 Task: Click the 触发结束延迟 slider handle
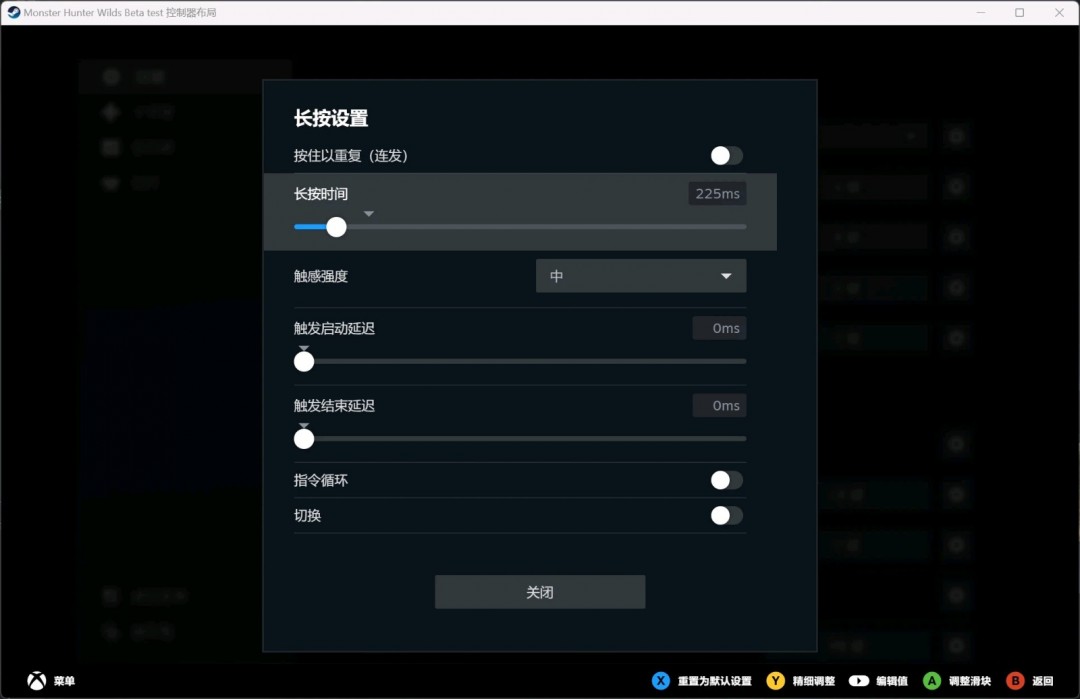[x=304, y=439]
